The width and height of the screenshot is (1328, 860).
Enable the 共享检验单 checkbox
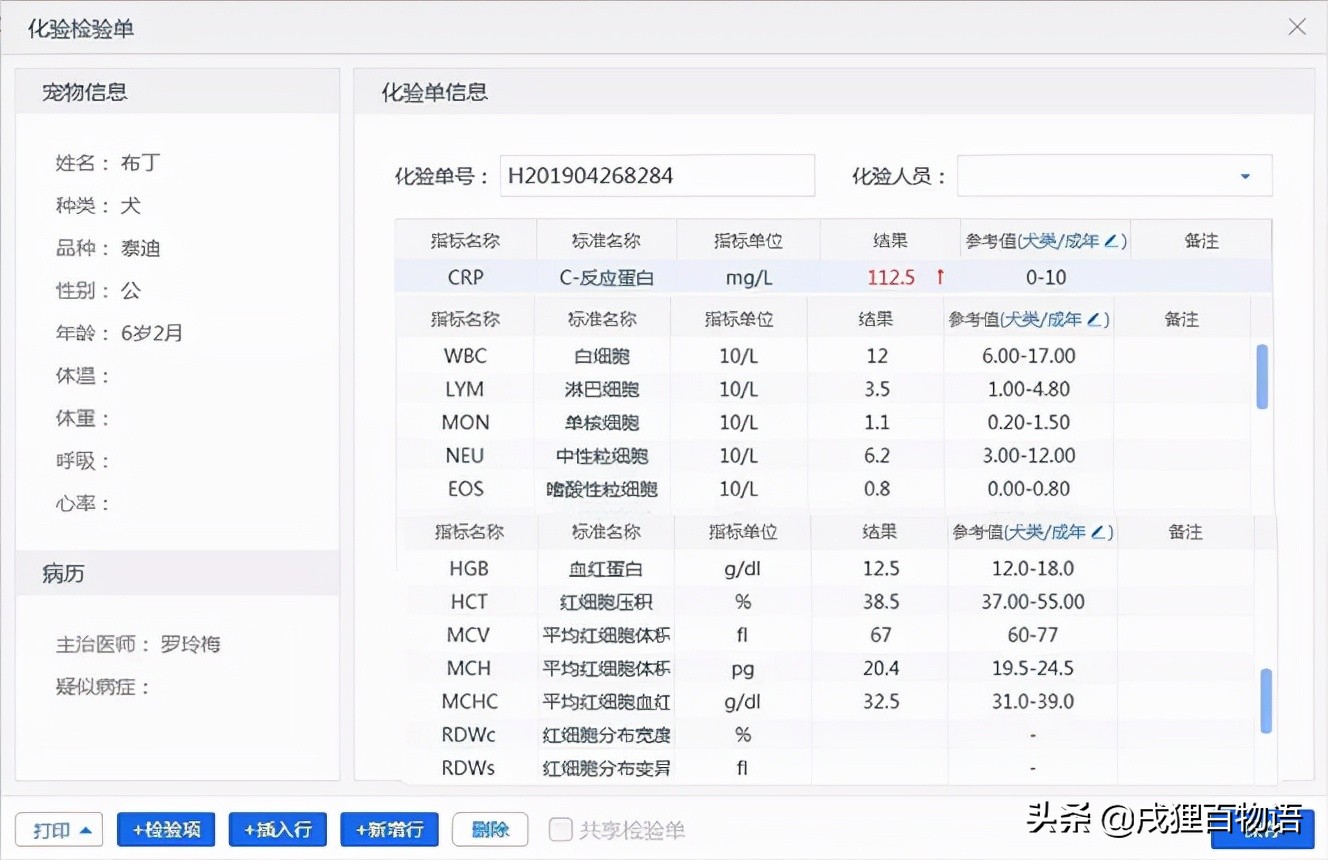tap(560, 828)
